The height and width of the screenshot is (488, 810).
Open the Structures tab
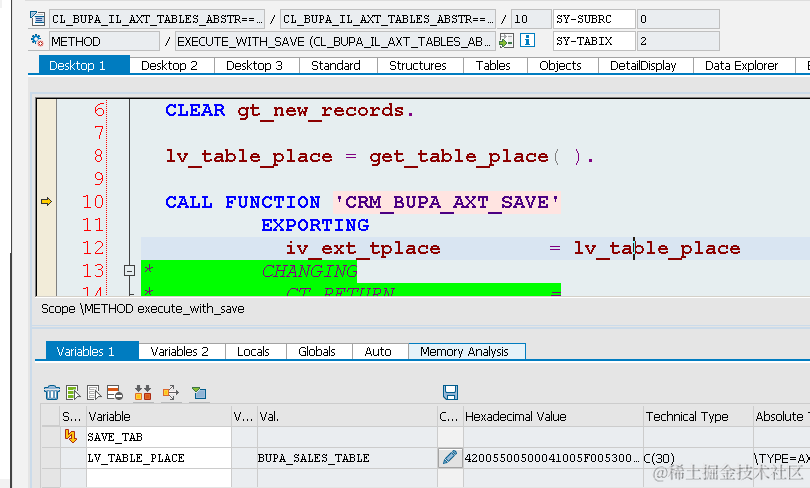(418, 66)
